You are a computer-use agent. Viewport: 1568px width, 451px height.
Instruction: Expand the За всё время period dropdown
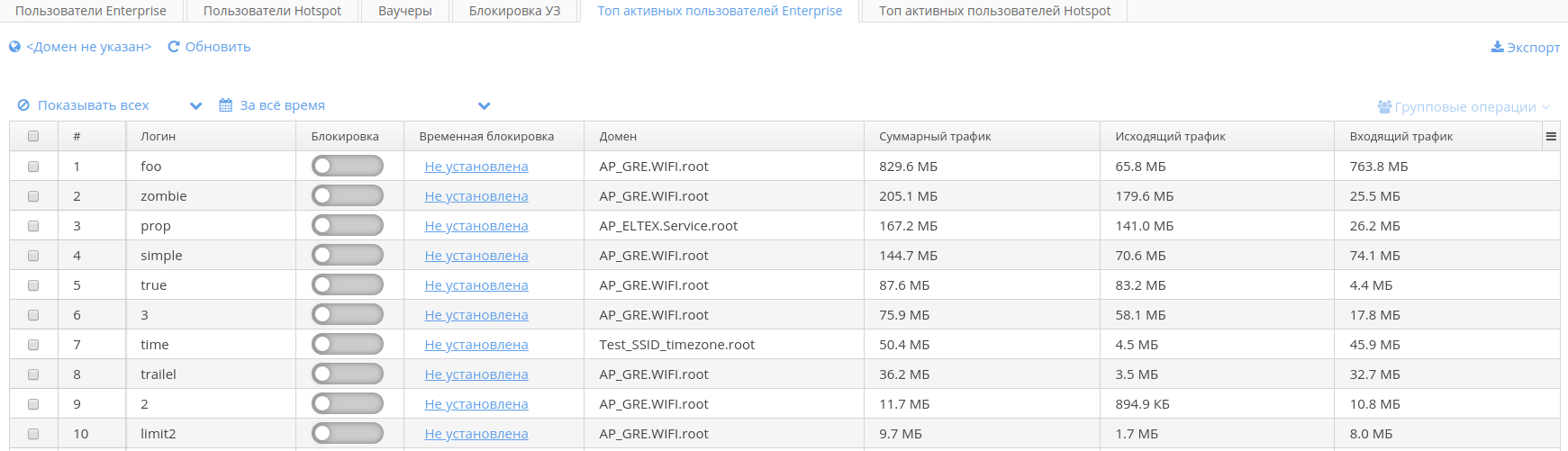point(484,106)
